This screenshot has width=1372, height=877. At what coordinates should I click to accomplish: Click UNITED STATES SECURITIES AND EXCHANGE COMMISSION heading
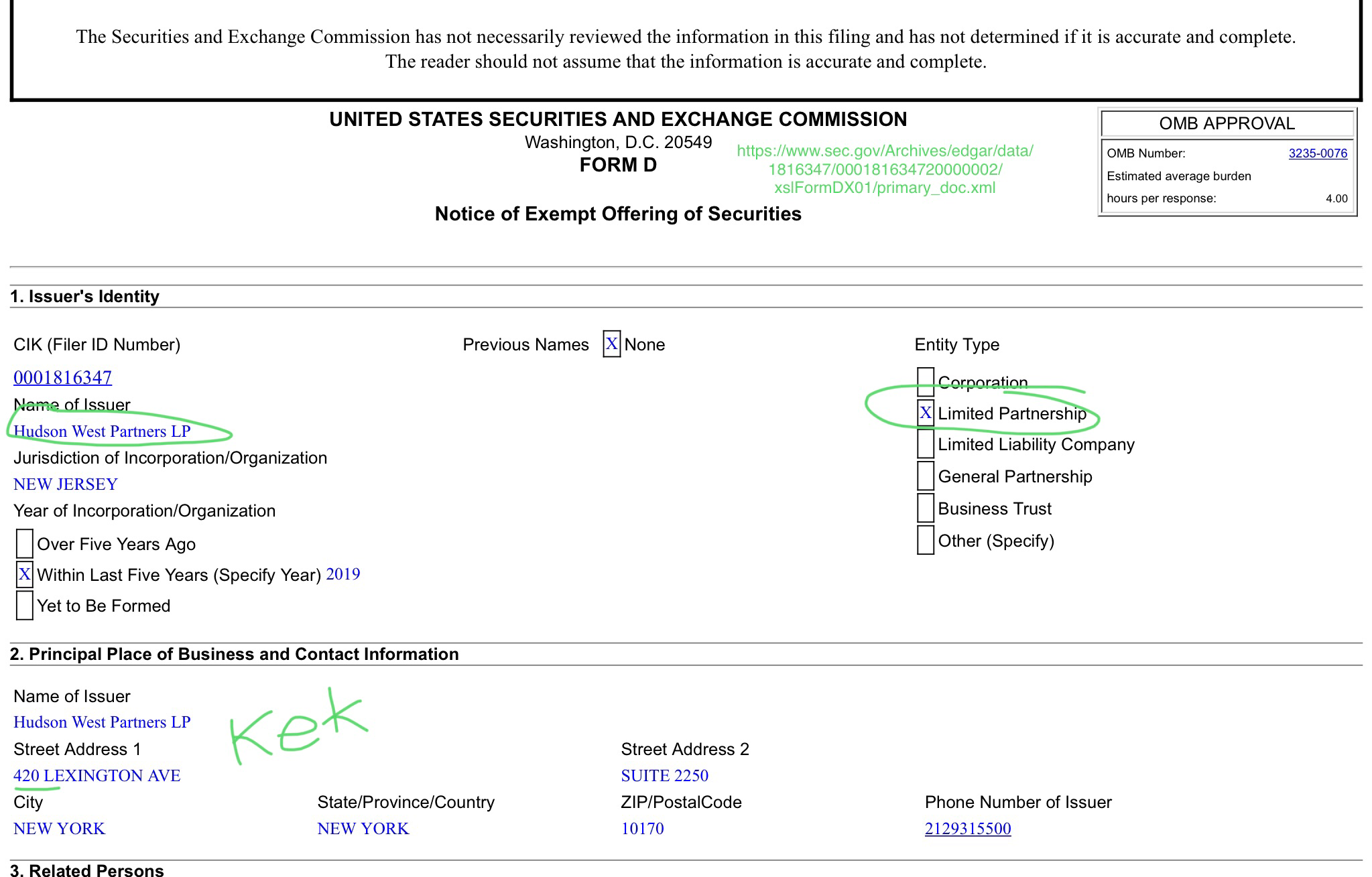pos(618,119)
